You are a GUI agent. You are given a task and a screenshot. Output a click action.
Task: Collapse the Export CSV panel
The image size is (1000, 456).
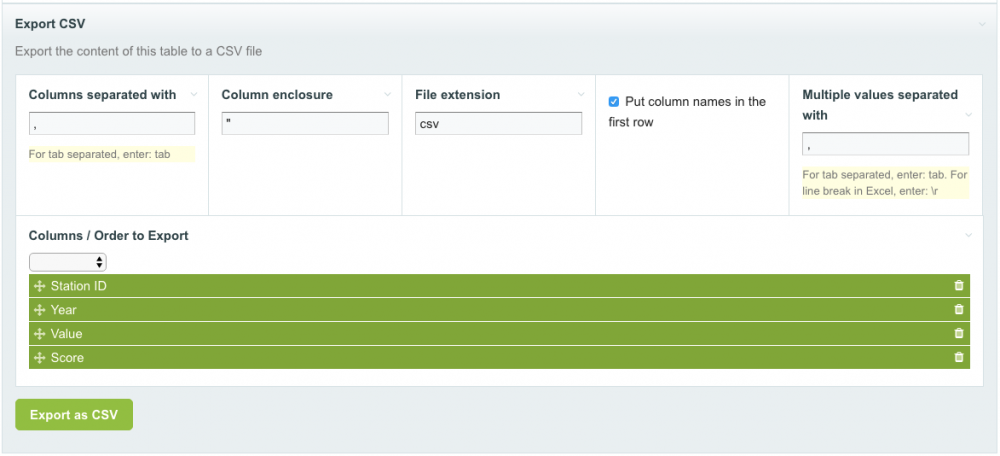point(982,23)
